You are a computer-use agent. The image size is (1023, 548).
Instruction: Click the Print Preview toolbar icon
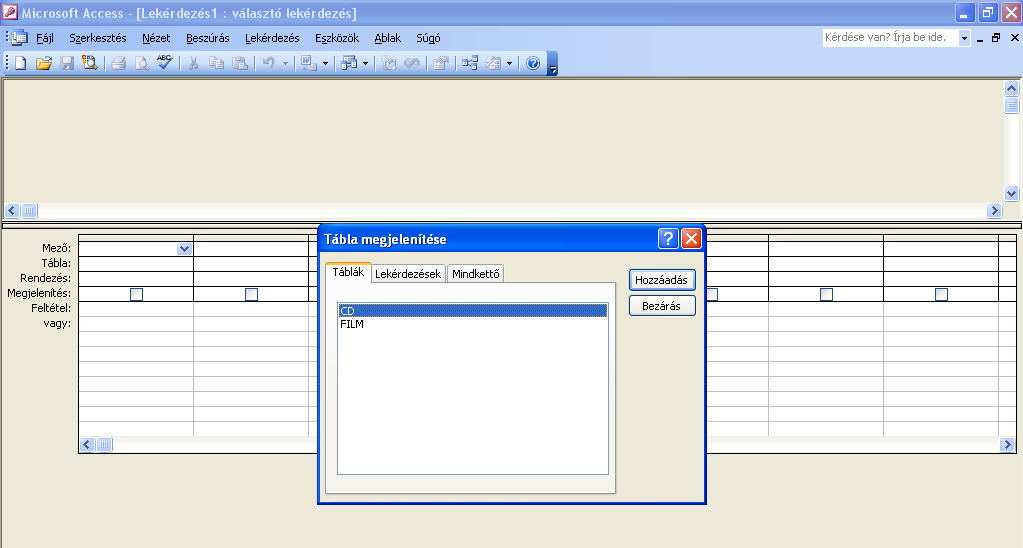coord(142,63)
